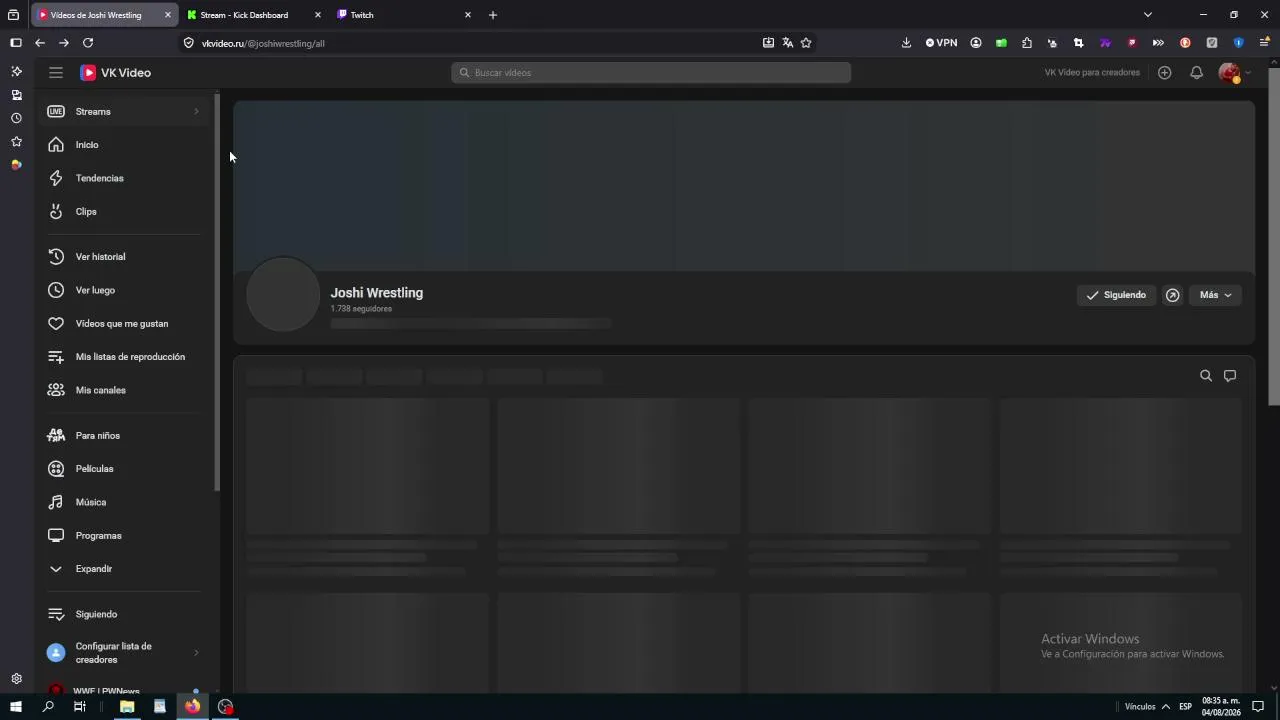Screen dimensions: 1280x720
Task: Bookmark this page with the star
Action: point(806,43)
